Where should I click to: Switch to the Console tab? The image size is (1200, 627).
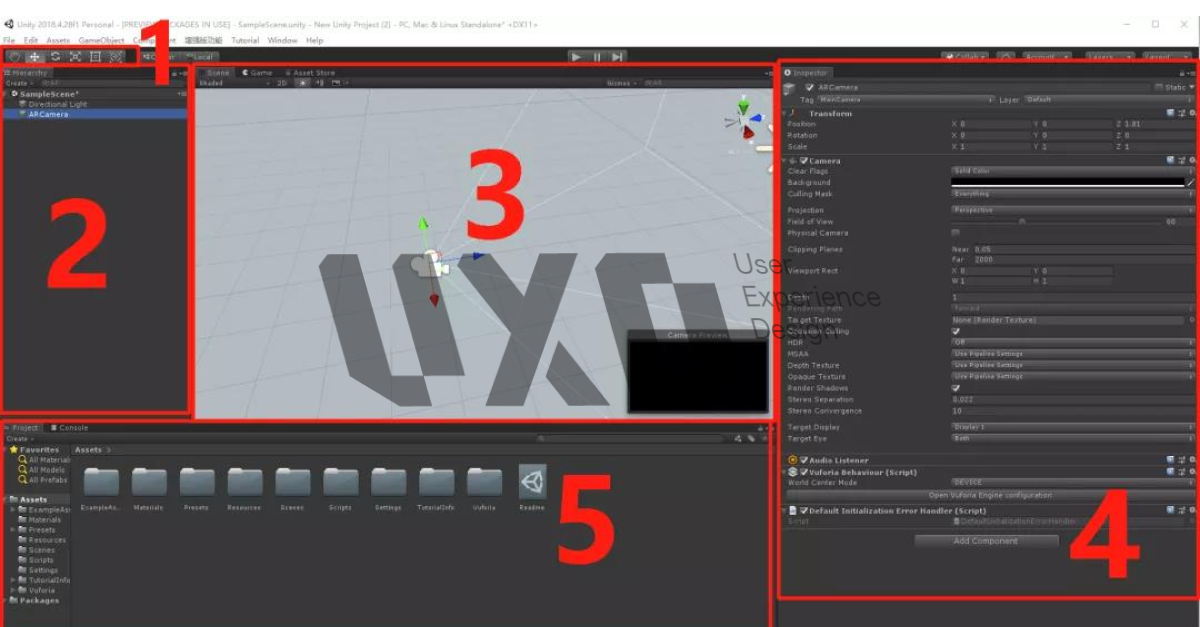pos(70,428)
